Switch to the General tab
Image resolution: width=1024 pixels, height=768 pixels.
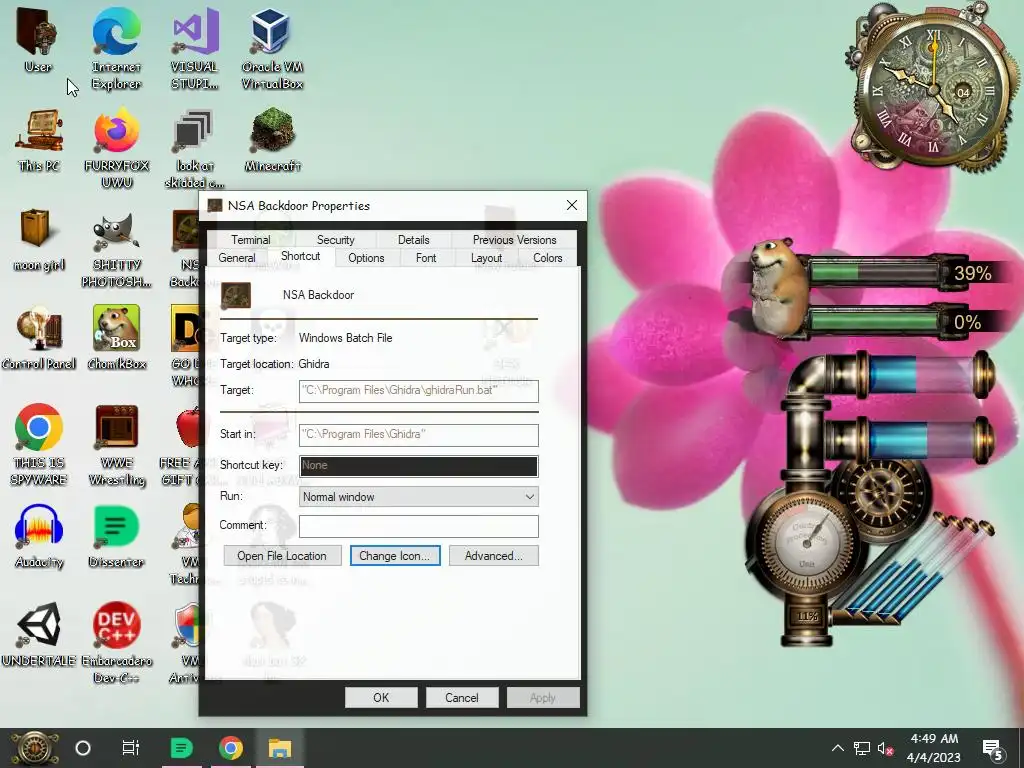(x=237, y=258)
